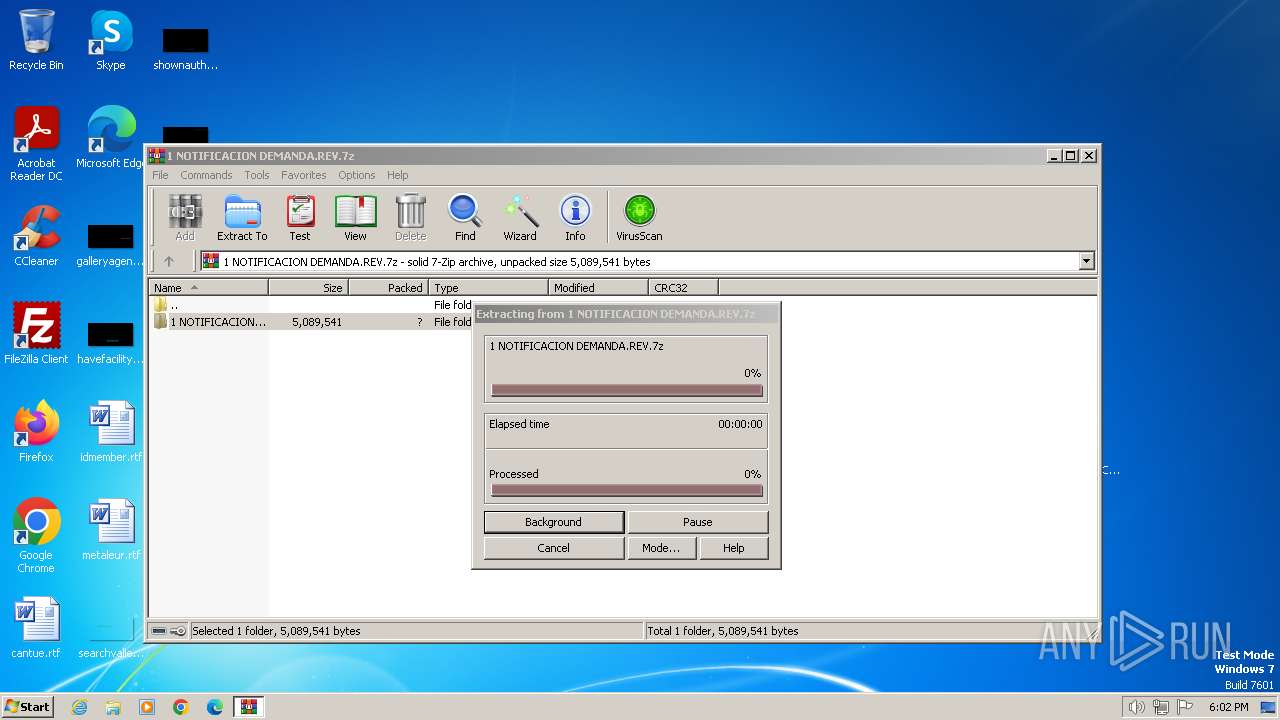Sort by the Size column header
This screenshot has width=1280, height=720.
[x=308, y=288]
